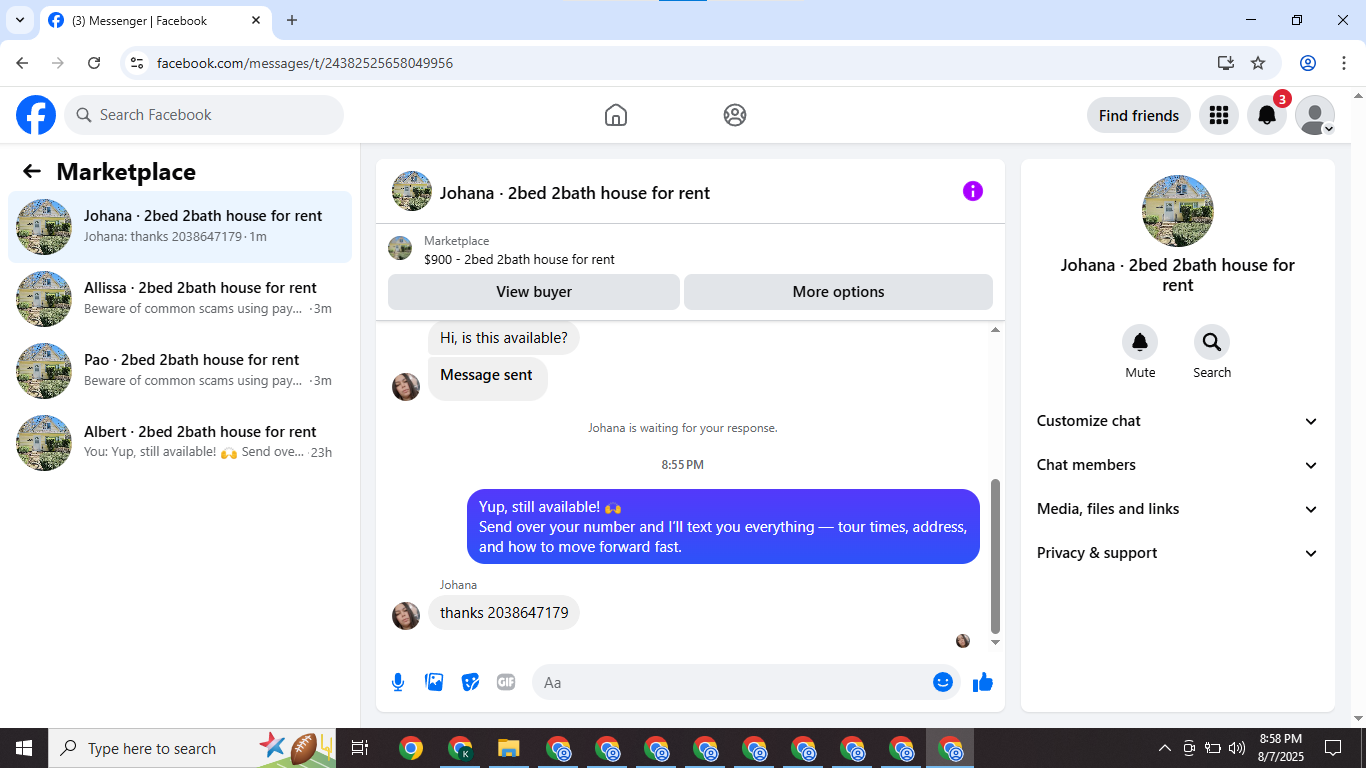Viewport: 1366px width, 768px height.
Task: Open the Chrome profile icon
Action: [1308, 63]
